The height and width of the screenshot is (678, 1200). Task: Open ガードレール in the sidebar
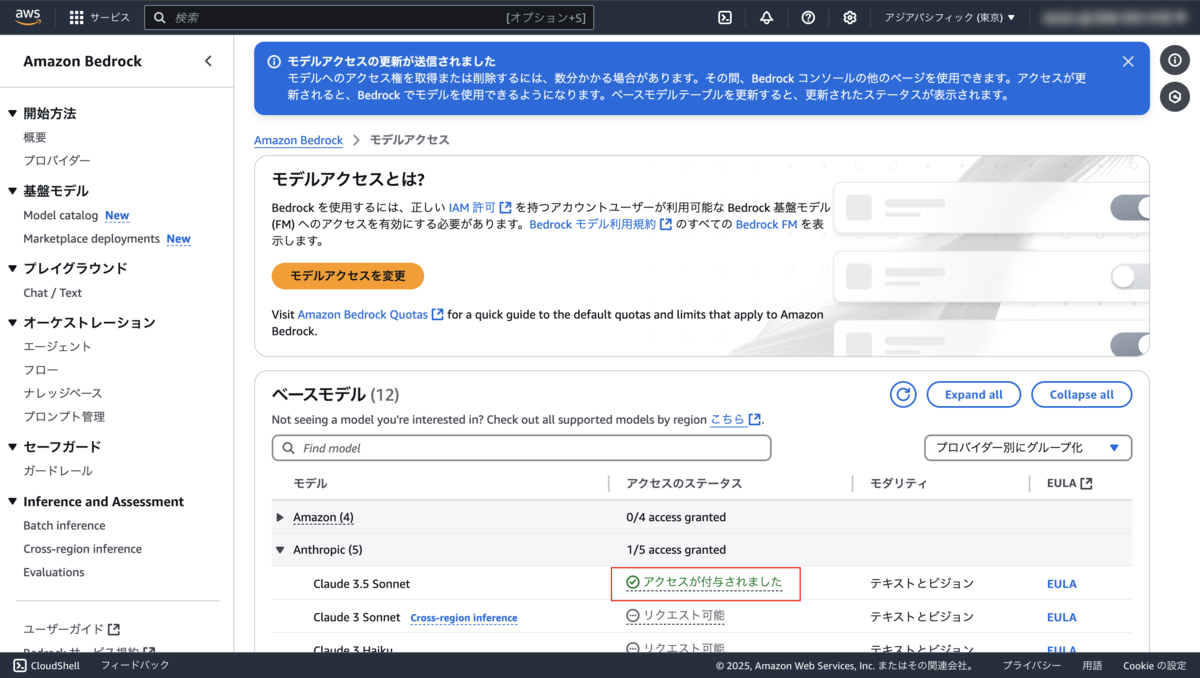pyautogui.click(x=58, y=470)
